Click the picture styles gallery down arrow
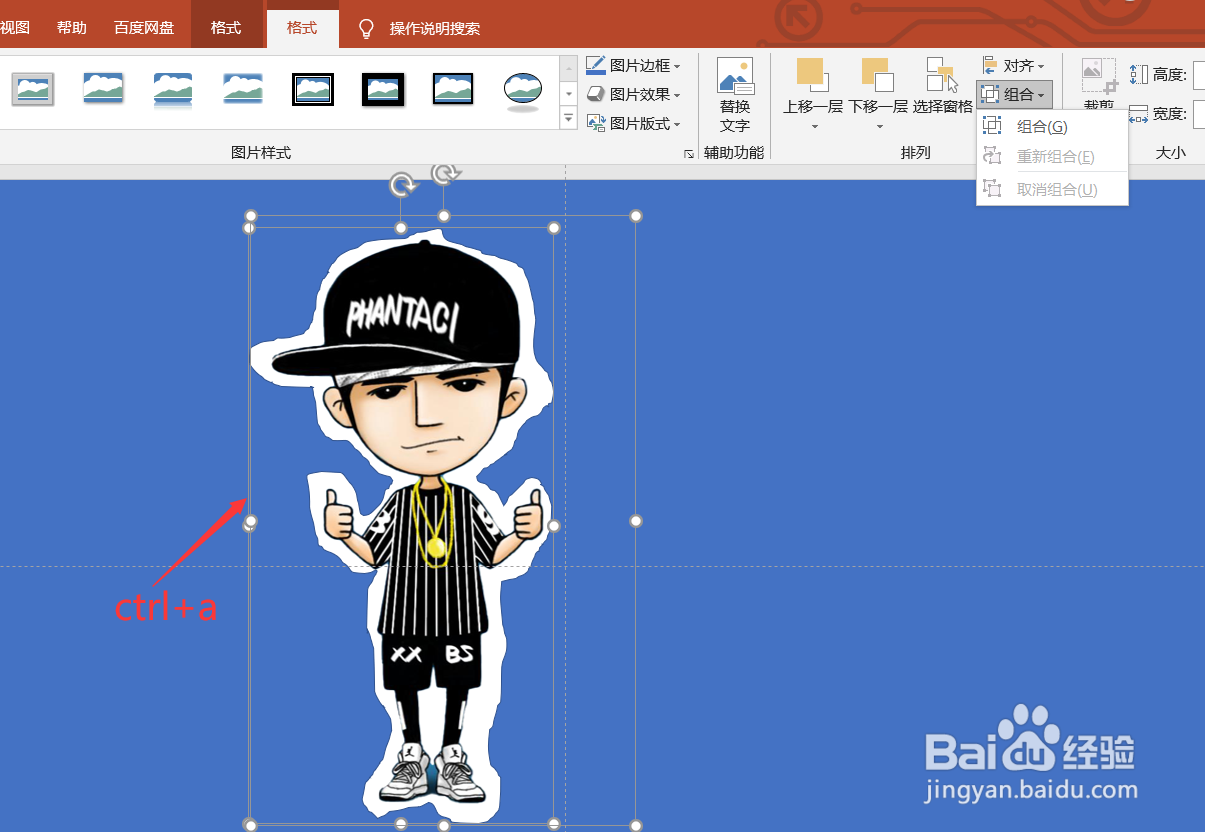Viewport: 1205px width, 832px height. click(x=568, y=94)
